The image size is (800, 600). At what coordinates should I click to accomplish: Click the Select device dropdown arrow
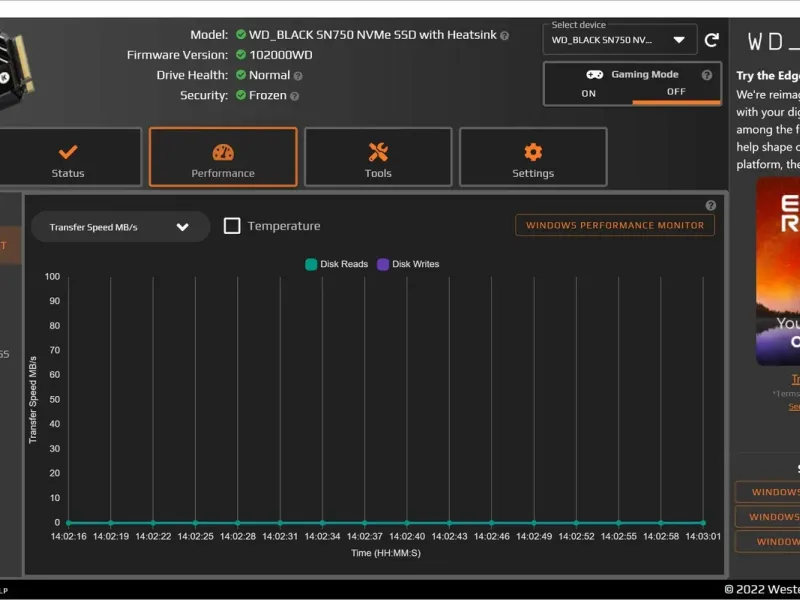pos(679,40)
